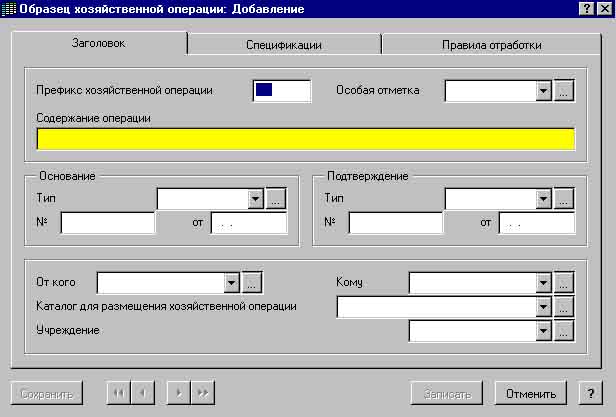Click the title bar help question mark

587,9
